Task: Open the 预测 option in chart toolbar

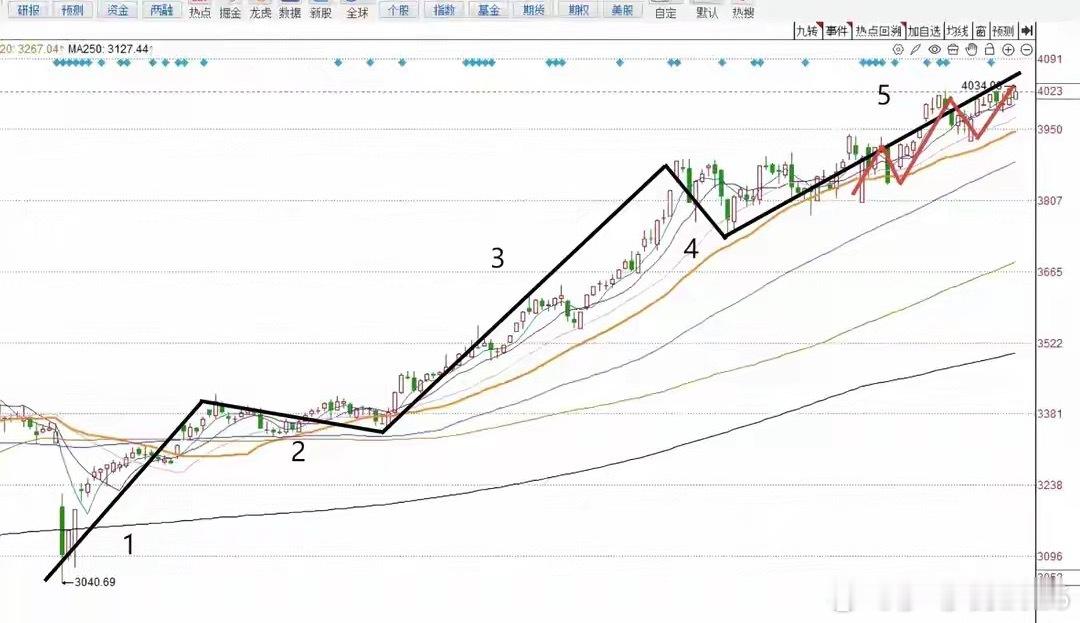Action: coord(1003,31)
